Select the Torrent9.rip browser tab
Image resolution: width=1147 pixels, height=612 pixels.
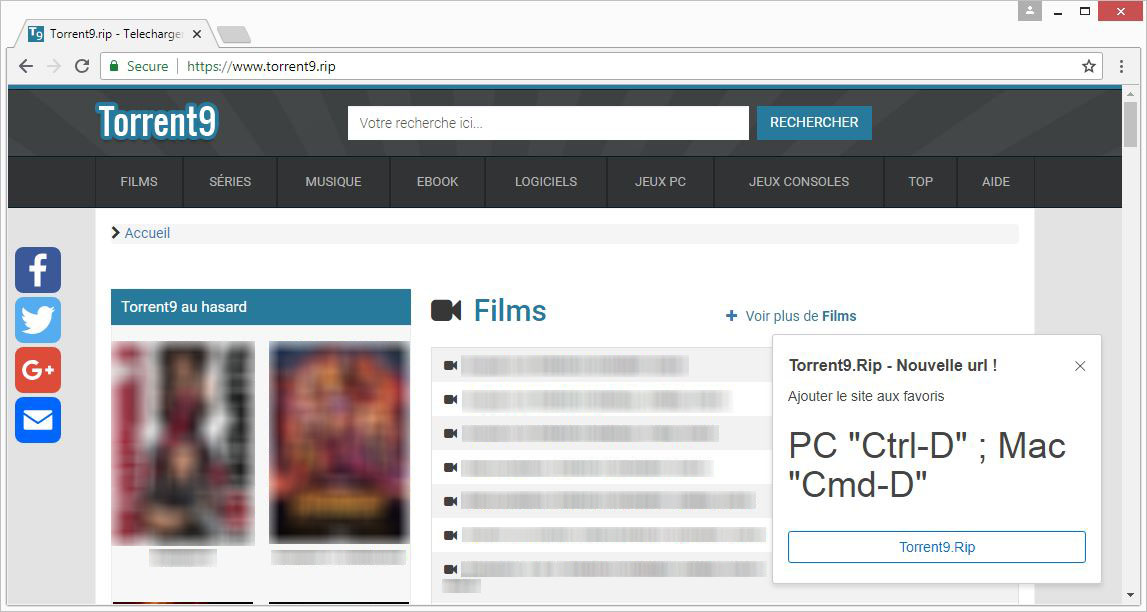click(117, 34)
